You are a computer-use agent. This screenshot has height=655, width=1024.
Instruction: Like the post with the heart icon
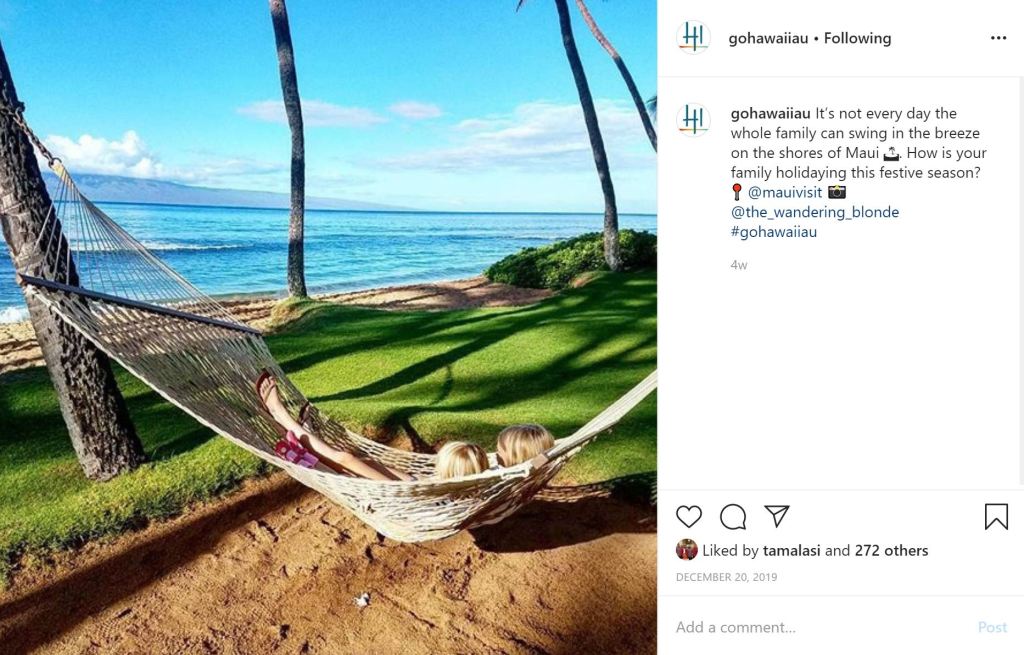point(688,517)
